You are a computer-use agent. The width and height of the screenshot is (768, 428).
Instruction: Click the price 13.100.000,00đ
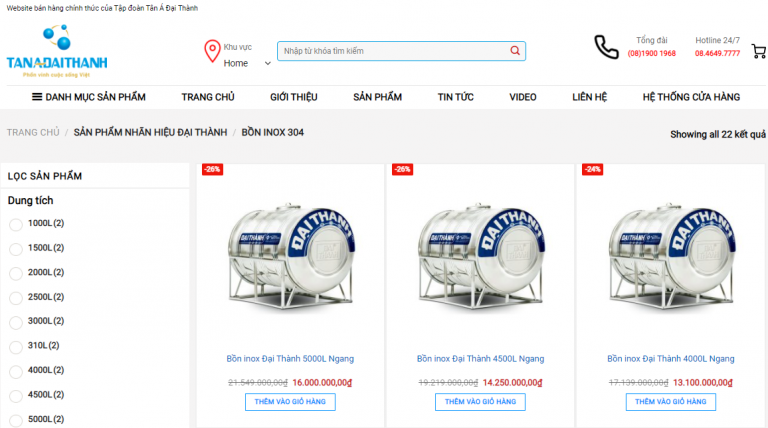pos(703,382)
